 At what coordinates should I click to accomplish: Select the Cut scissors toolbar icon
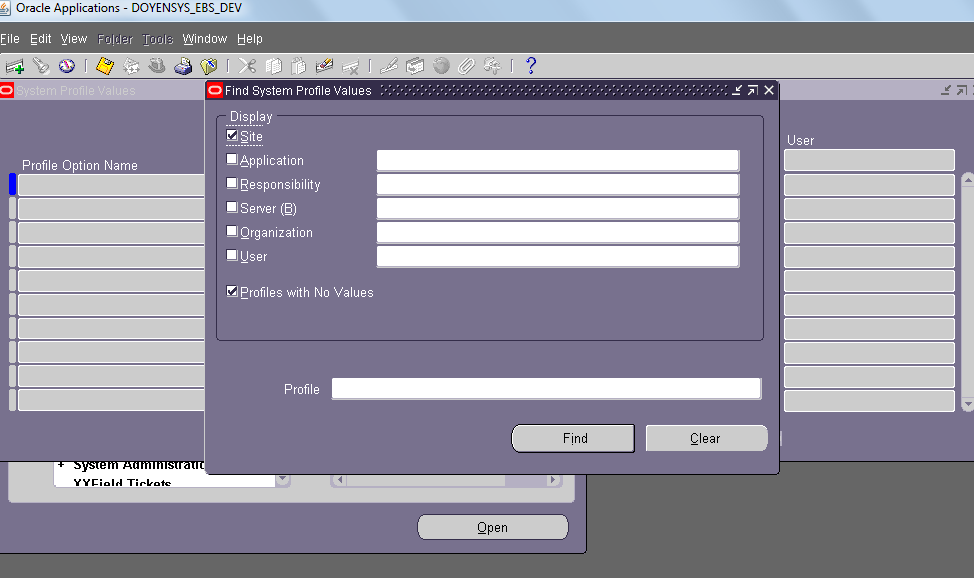point(247,65)
